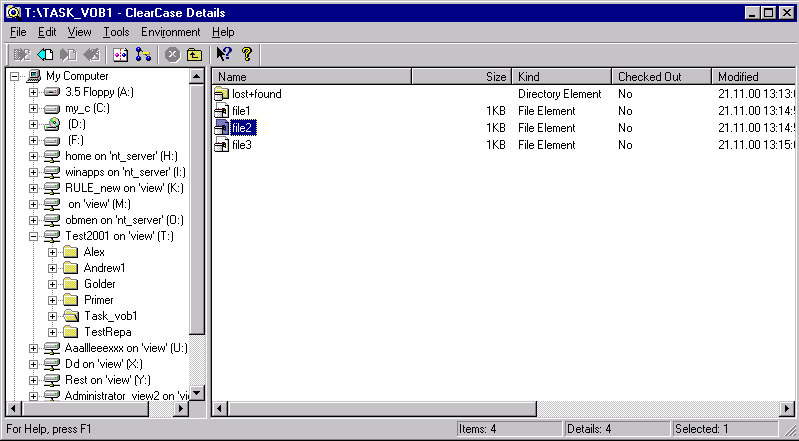Click the Undo Checkout toolbar icon
The image size is (799, 441).
[91, 55]
